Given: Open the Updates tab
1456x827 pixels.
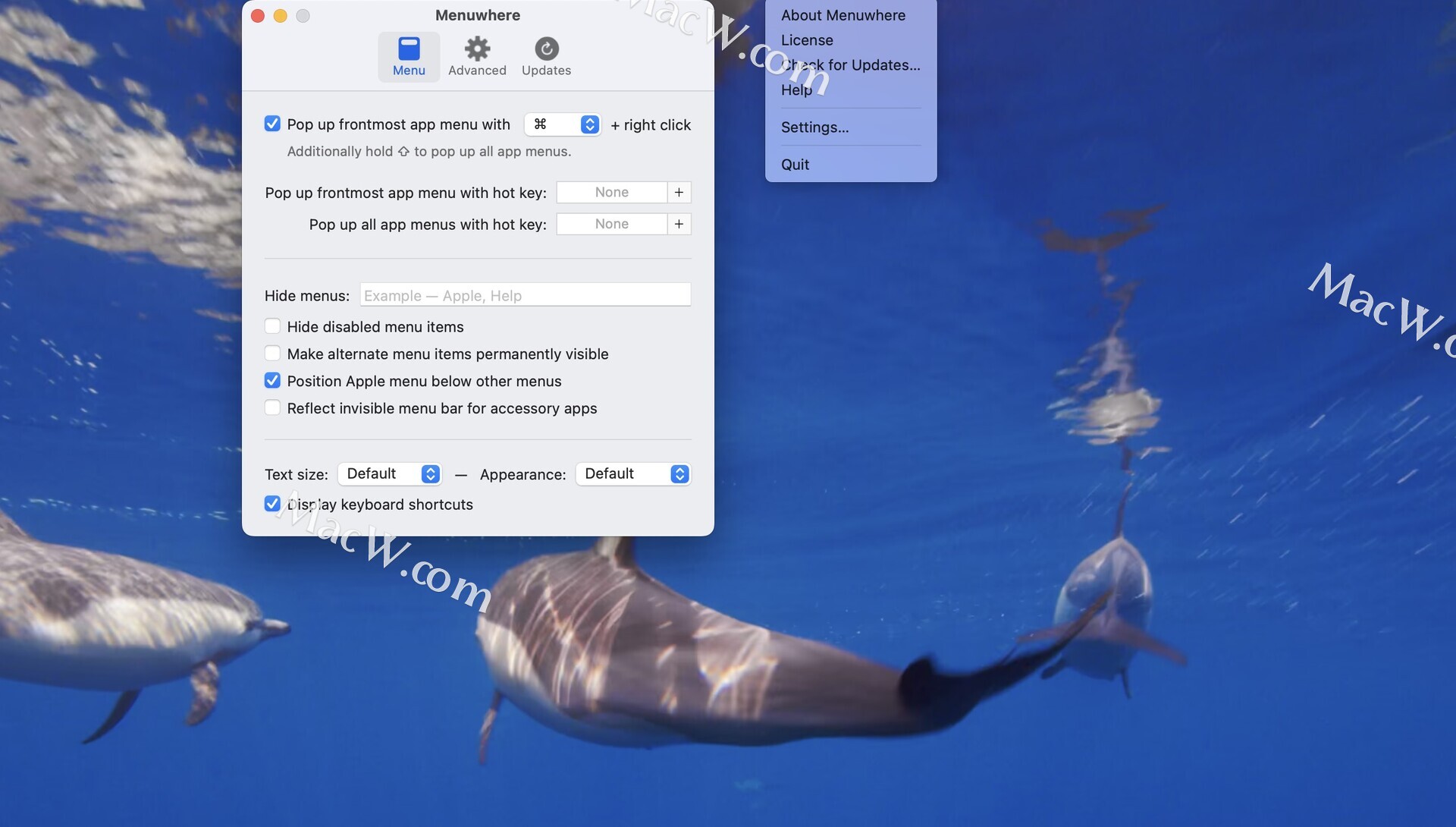Looking at the screenshot, I should pyautogui.click(x=546, y=57).
